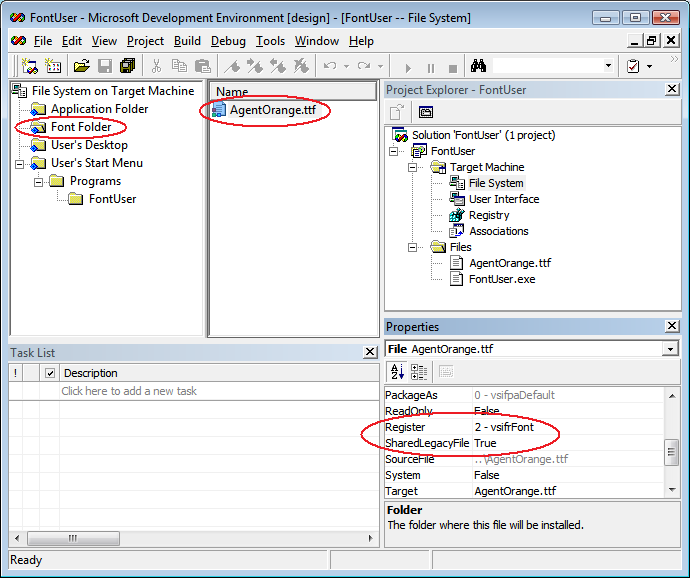Open the Properties object selector dropdown

pos(670,349)
